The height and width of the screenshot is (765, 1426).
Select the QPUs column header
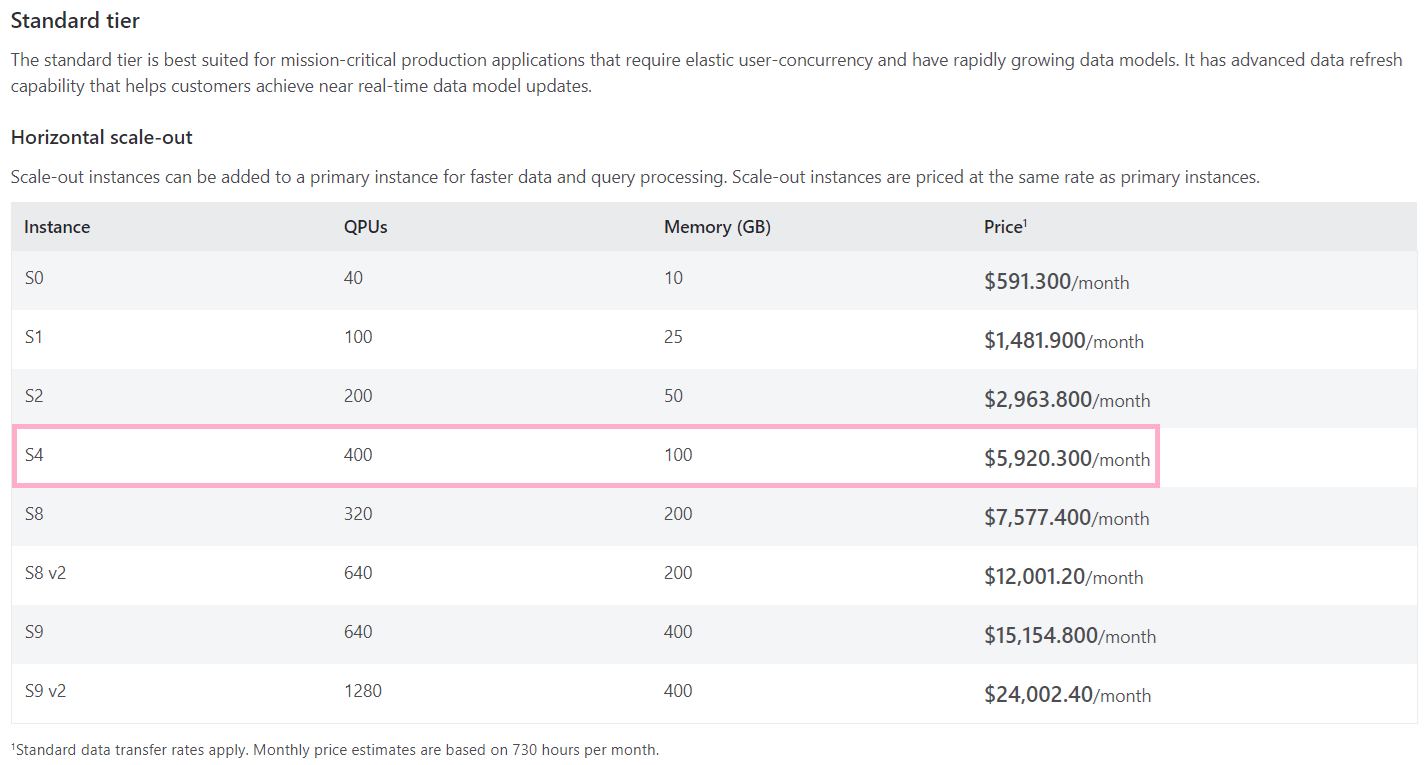(x=365, y=227)
